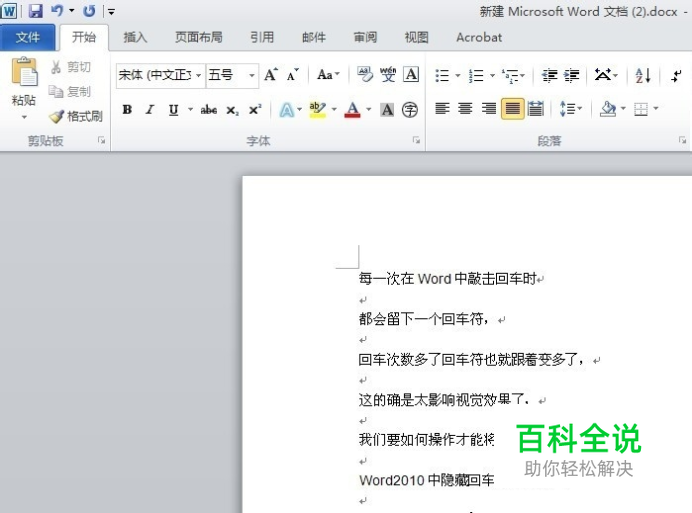Toggle Italic formatting
The width and height of the screenshot is (692, 513).
[150, 109]
